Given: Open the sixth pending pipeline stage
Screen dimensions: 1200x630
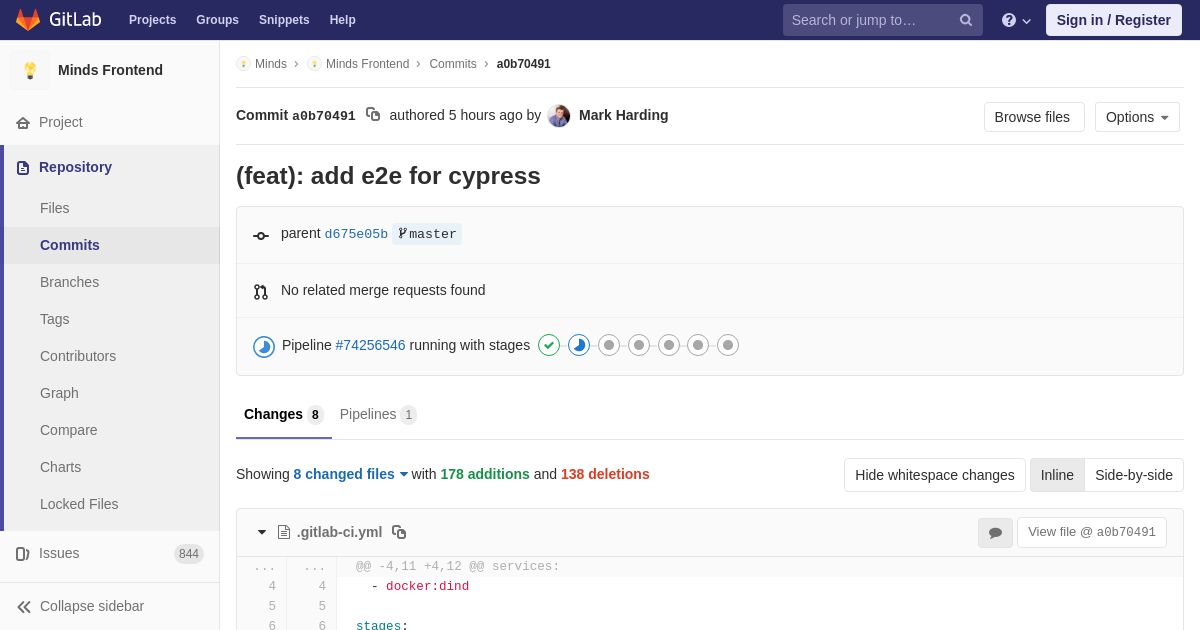Looking at the screenshot, I should (x=698, y=345).
